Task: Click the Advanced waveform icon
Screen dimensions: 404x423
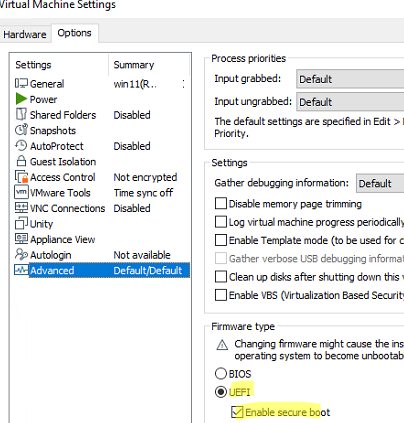Action: coord(21,270)
